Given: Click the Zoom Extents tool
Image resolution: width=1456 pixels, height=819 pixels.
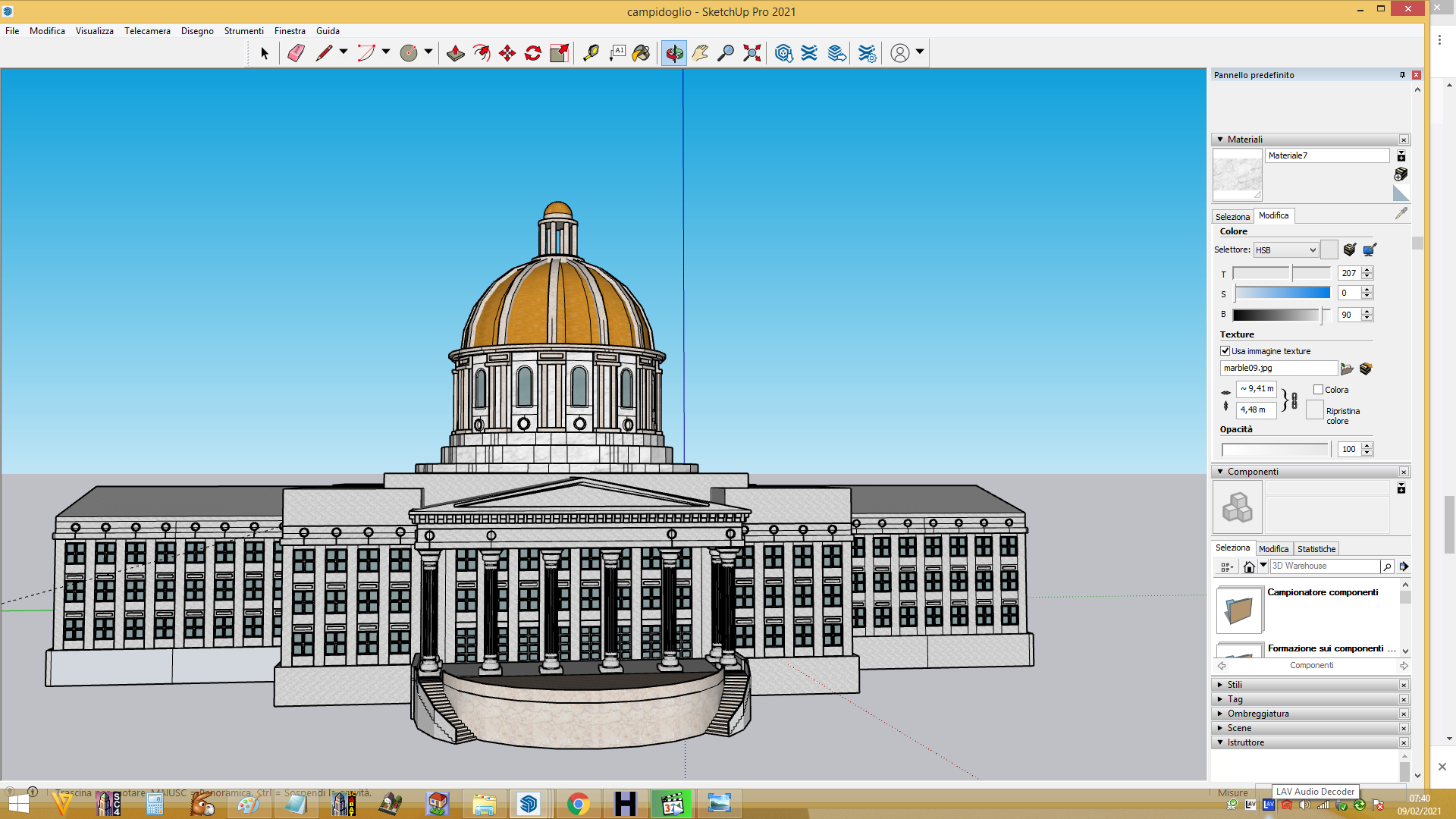Looking at the screenshot, I should click(752, 53).
